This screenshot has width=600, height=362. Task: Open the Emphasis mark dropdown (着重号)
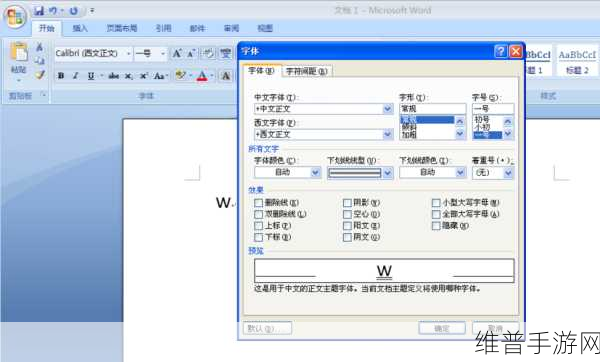tap(508, 173)
